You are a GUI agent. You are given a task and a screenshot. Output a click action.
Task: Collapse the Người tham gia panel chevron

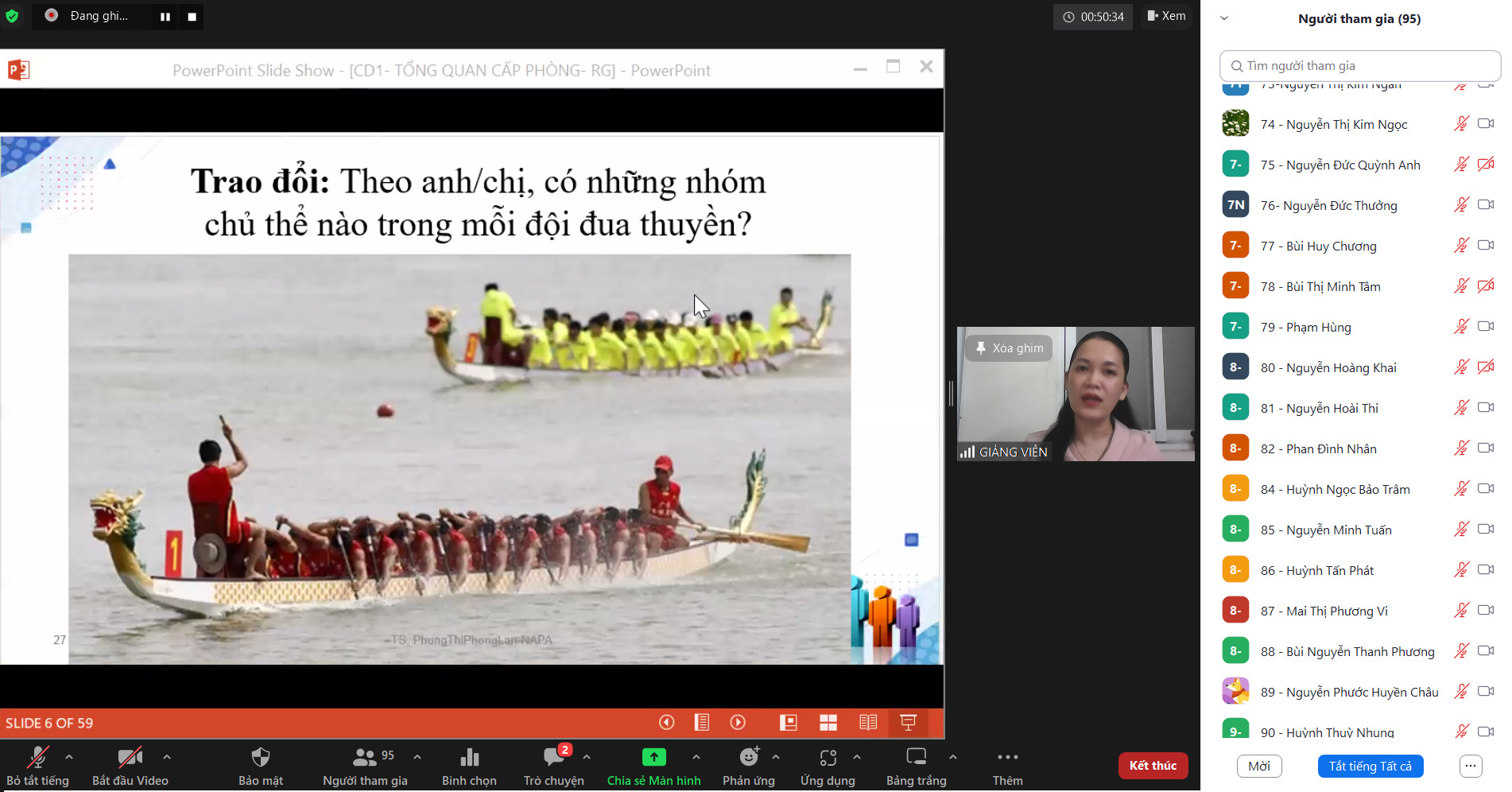point(1224,18)
